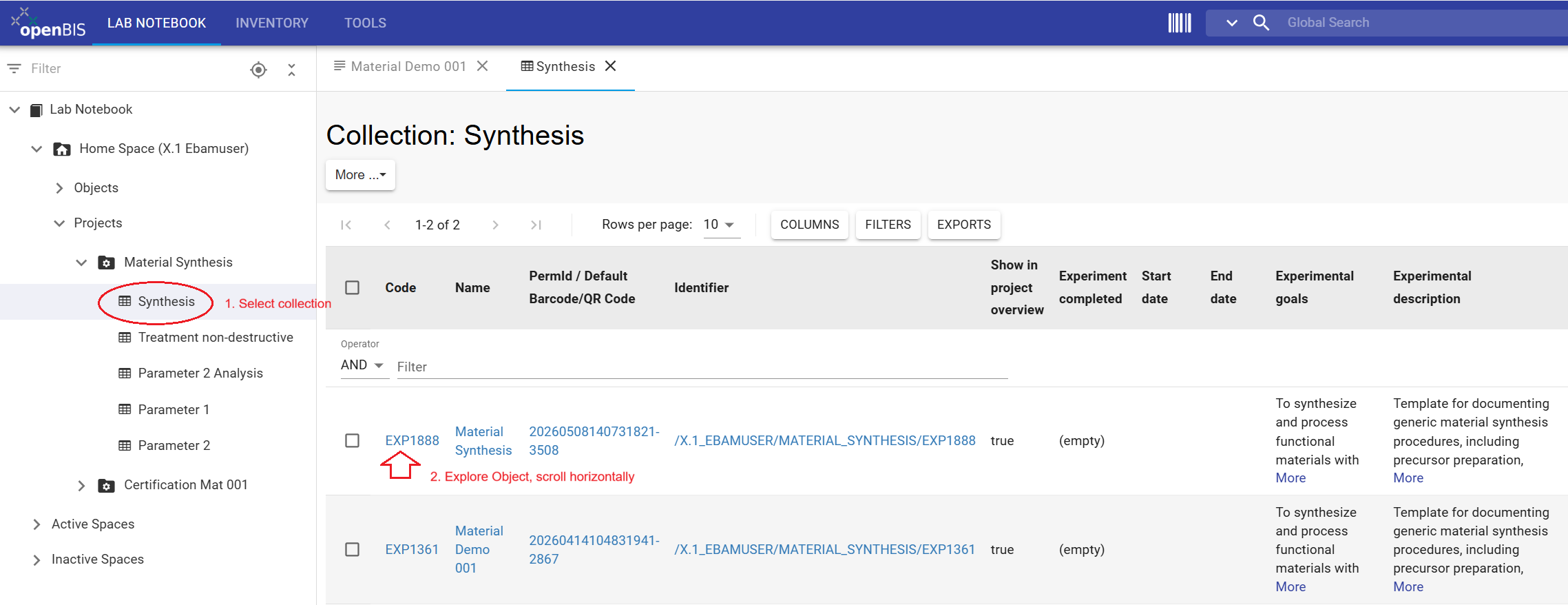Go to previous table page
The image size is (1568, 605).
387,225
